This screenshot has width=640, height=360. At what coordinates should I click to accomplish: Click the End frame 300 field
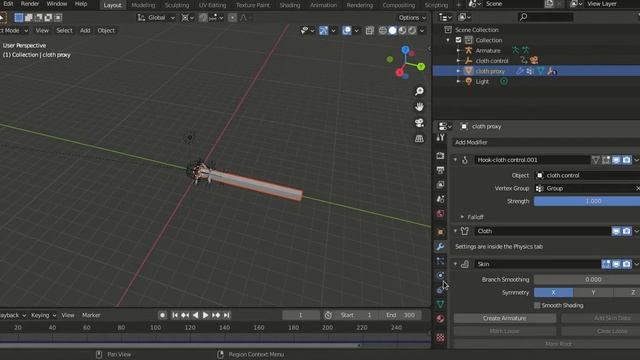pos(401,315)
